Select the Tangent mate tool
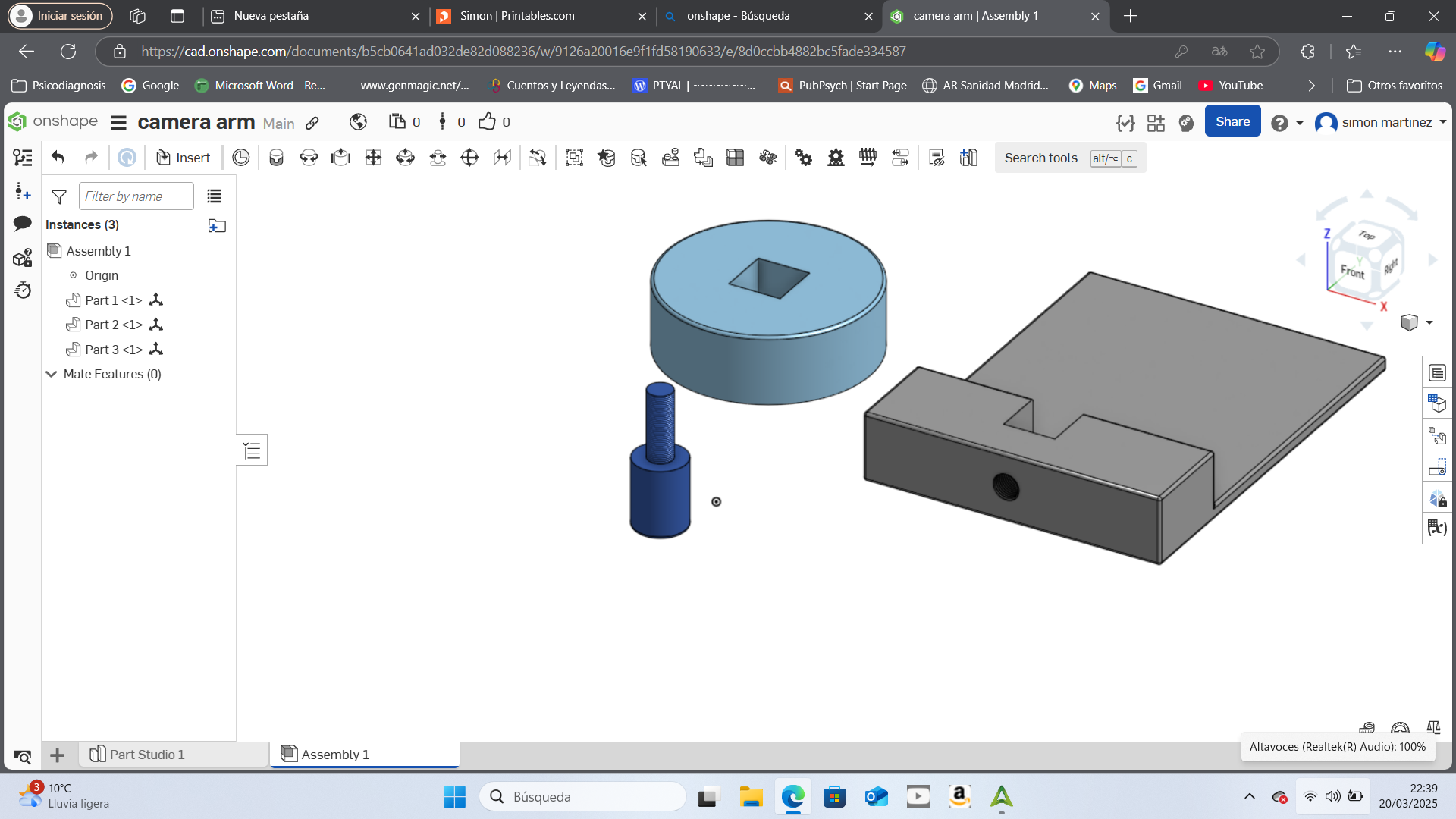1456x819 pixels. coord(538,158)
